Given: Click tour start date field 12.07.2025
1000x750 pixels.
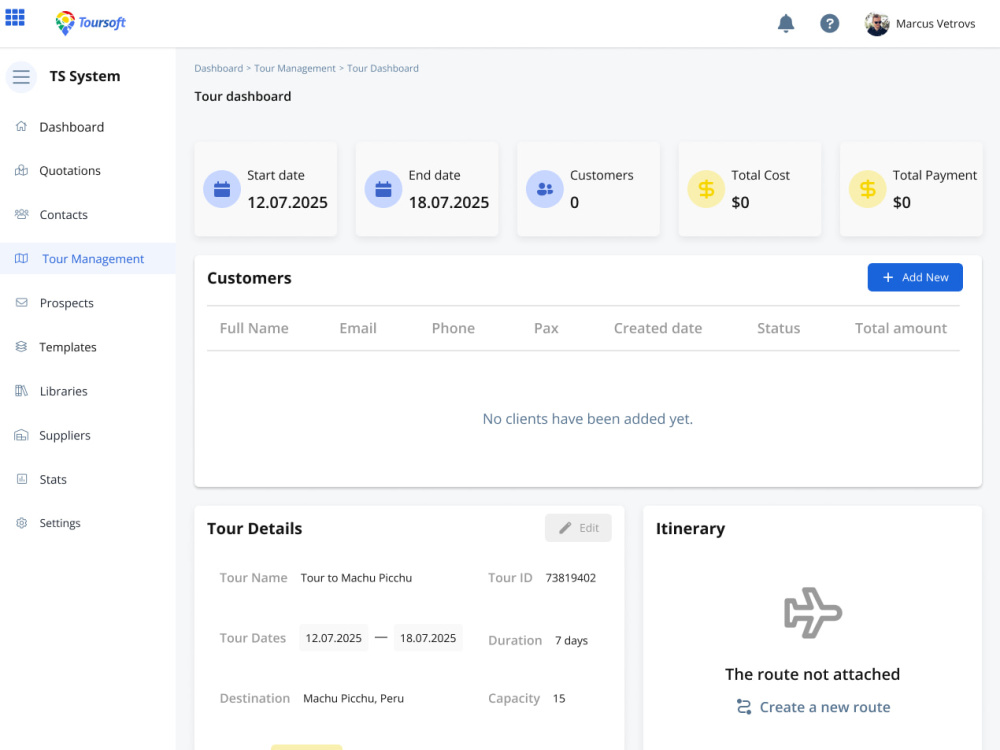Looking at the screenshot, I should 334,638.
